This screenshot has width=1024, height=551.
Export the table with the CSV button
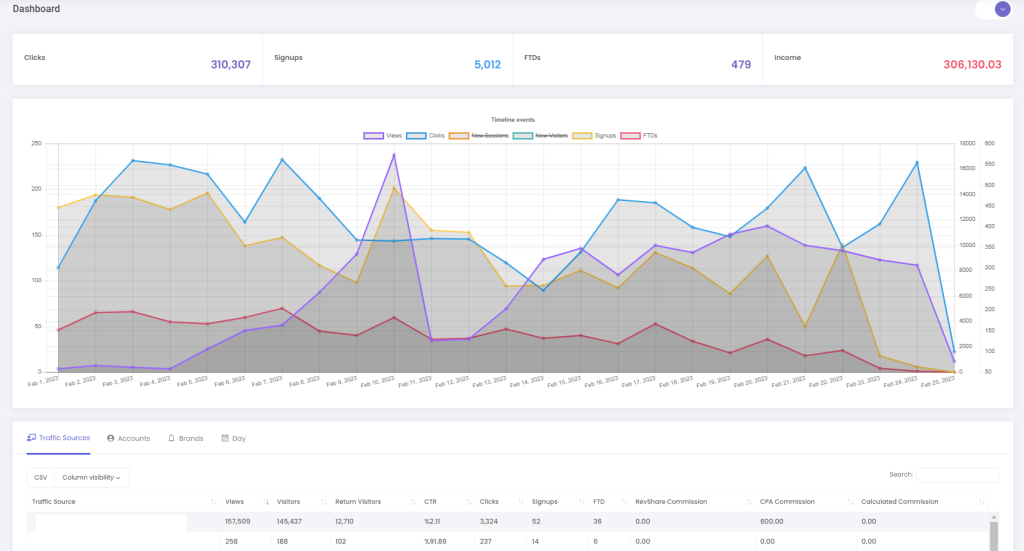tap(41, 477)
